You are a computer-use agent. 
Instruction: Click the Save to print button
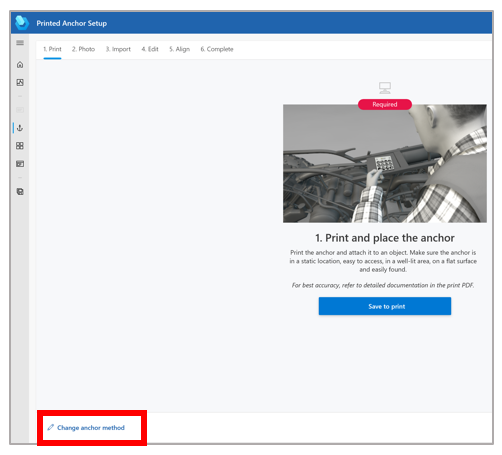point(385,306)
